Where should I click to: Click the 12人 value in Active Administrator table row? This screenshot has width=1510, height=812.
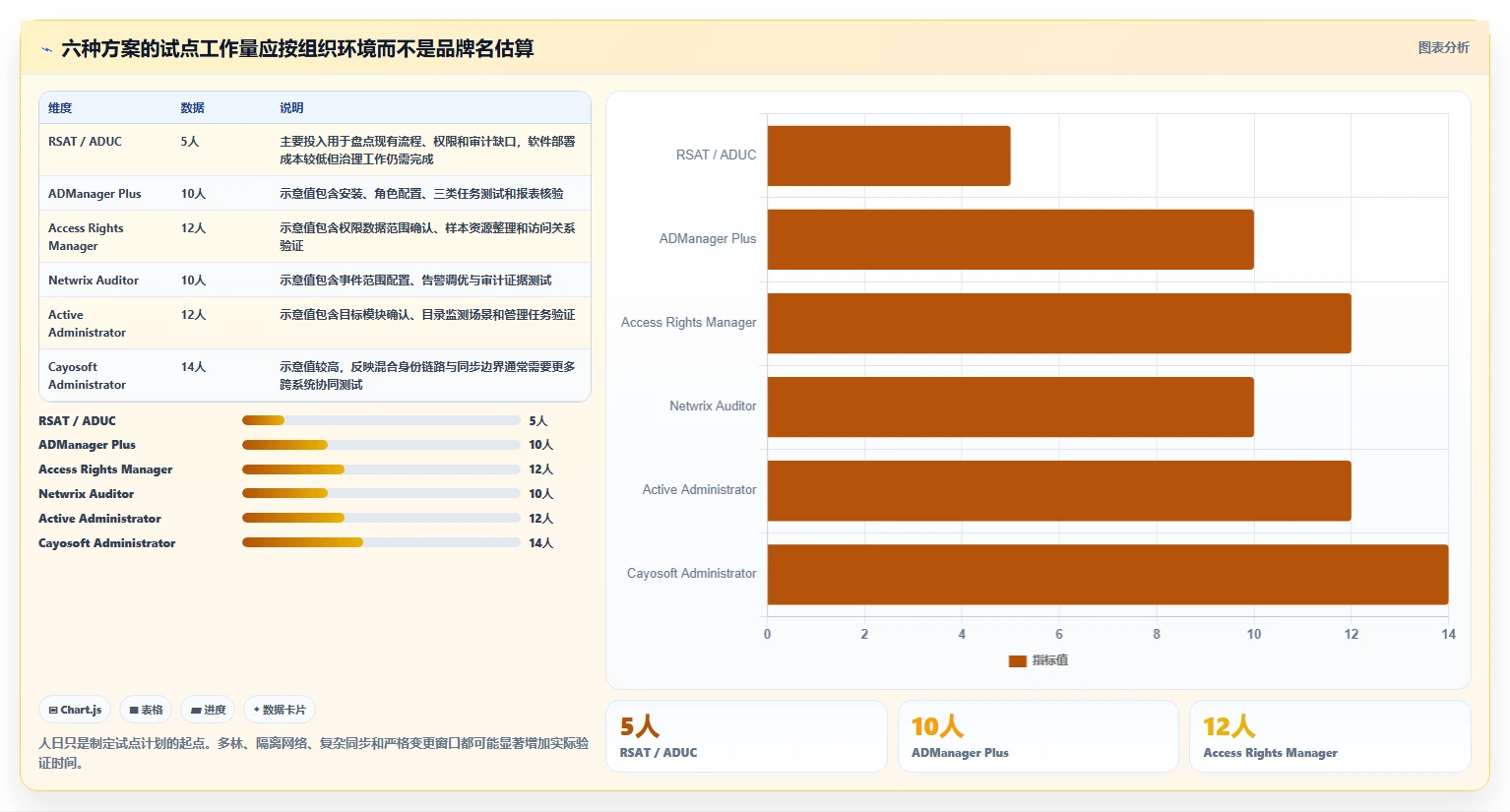pyautogui.click(x=193, y=315)
